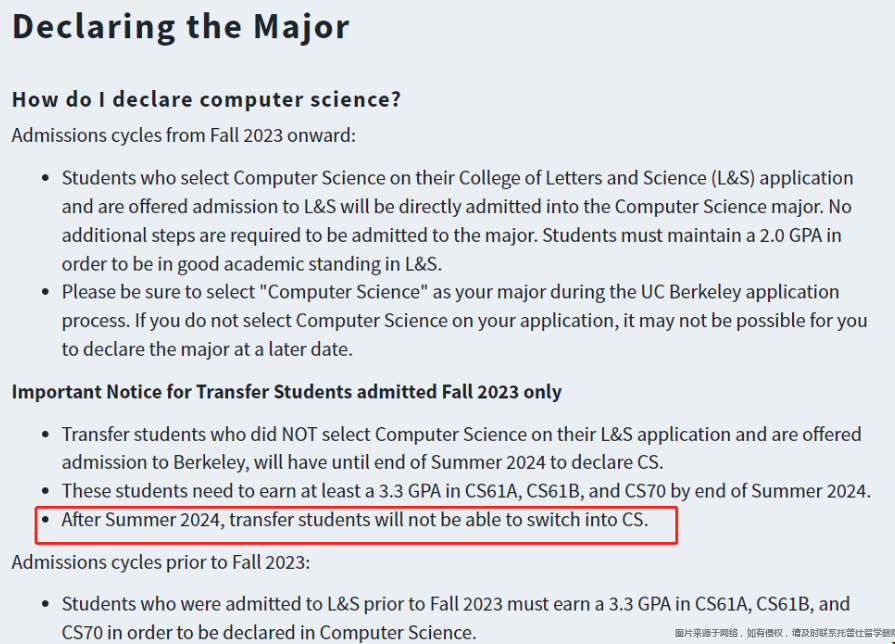Click the "How do I declare computer science?" subheading

point(206,99)
